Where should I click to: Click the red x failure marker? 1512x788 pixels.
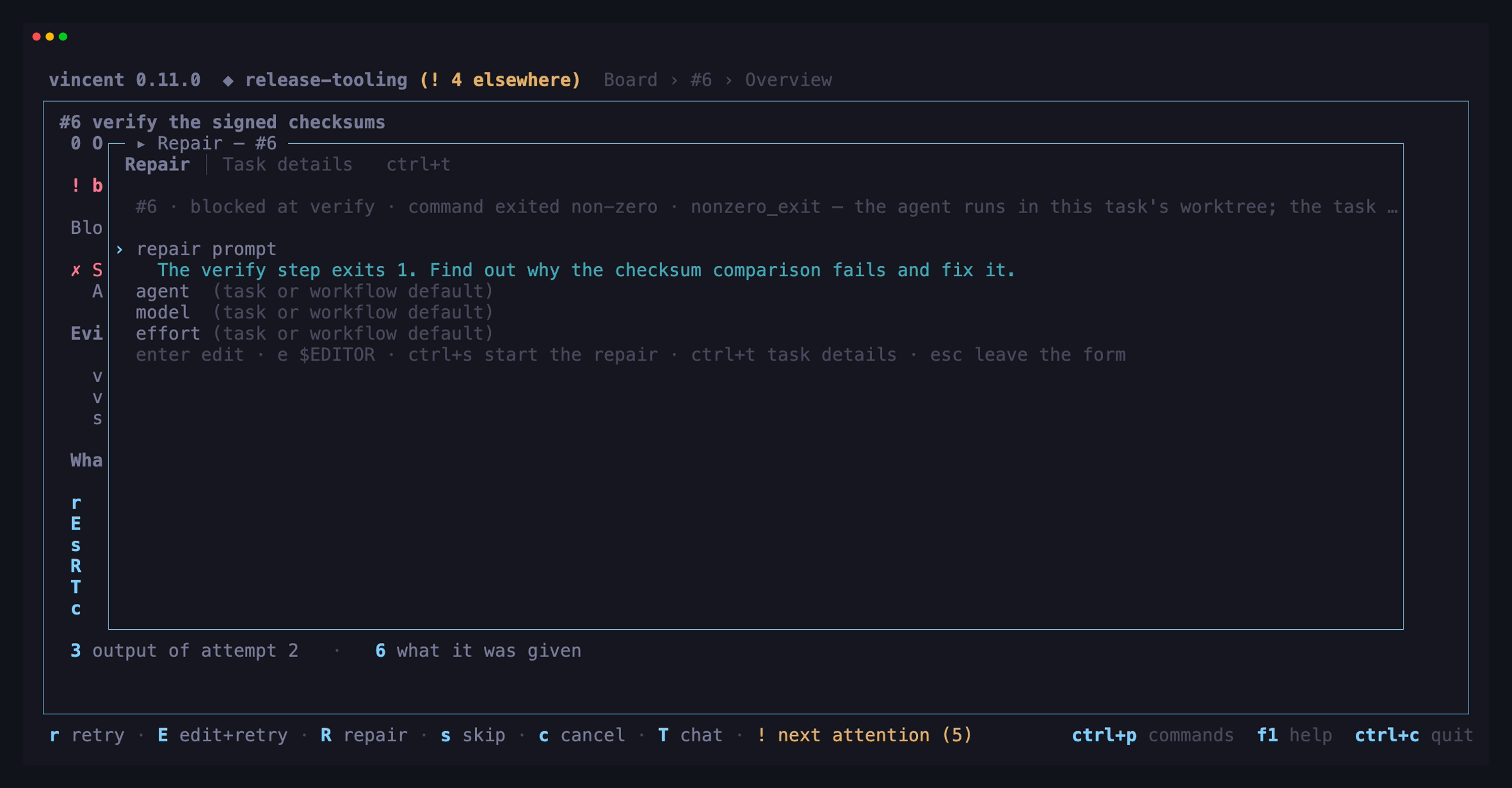coord(76,270)
